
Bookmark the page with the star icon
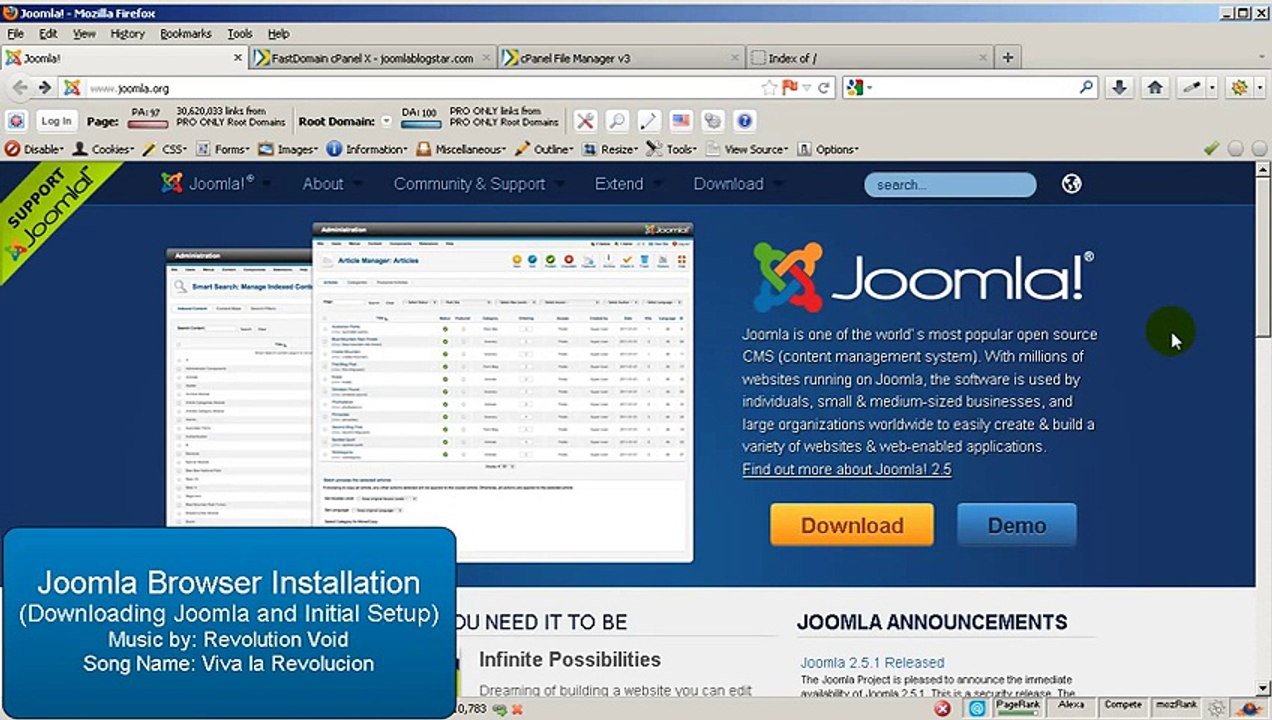[x=770, y=88]
